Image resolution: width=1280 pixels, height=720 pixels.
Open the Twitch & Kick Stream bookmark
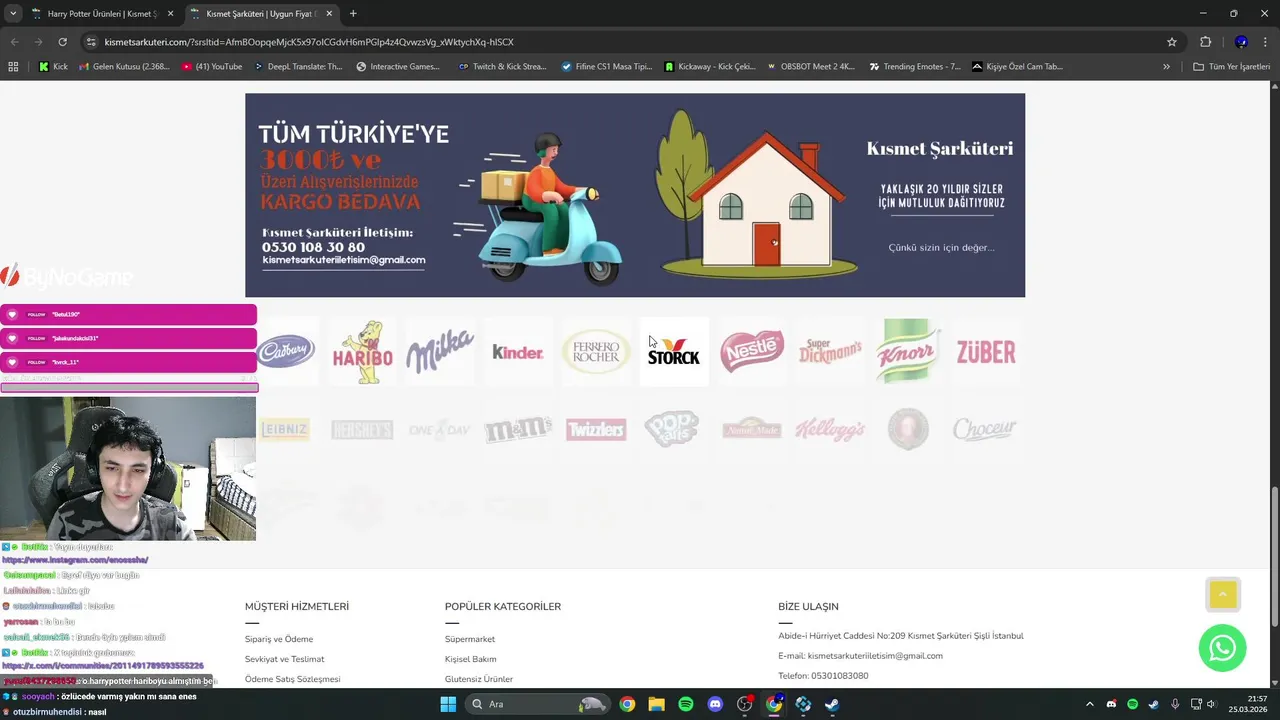click(x=503, y=67)
